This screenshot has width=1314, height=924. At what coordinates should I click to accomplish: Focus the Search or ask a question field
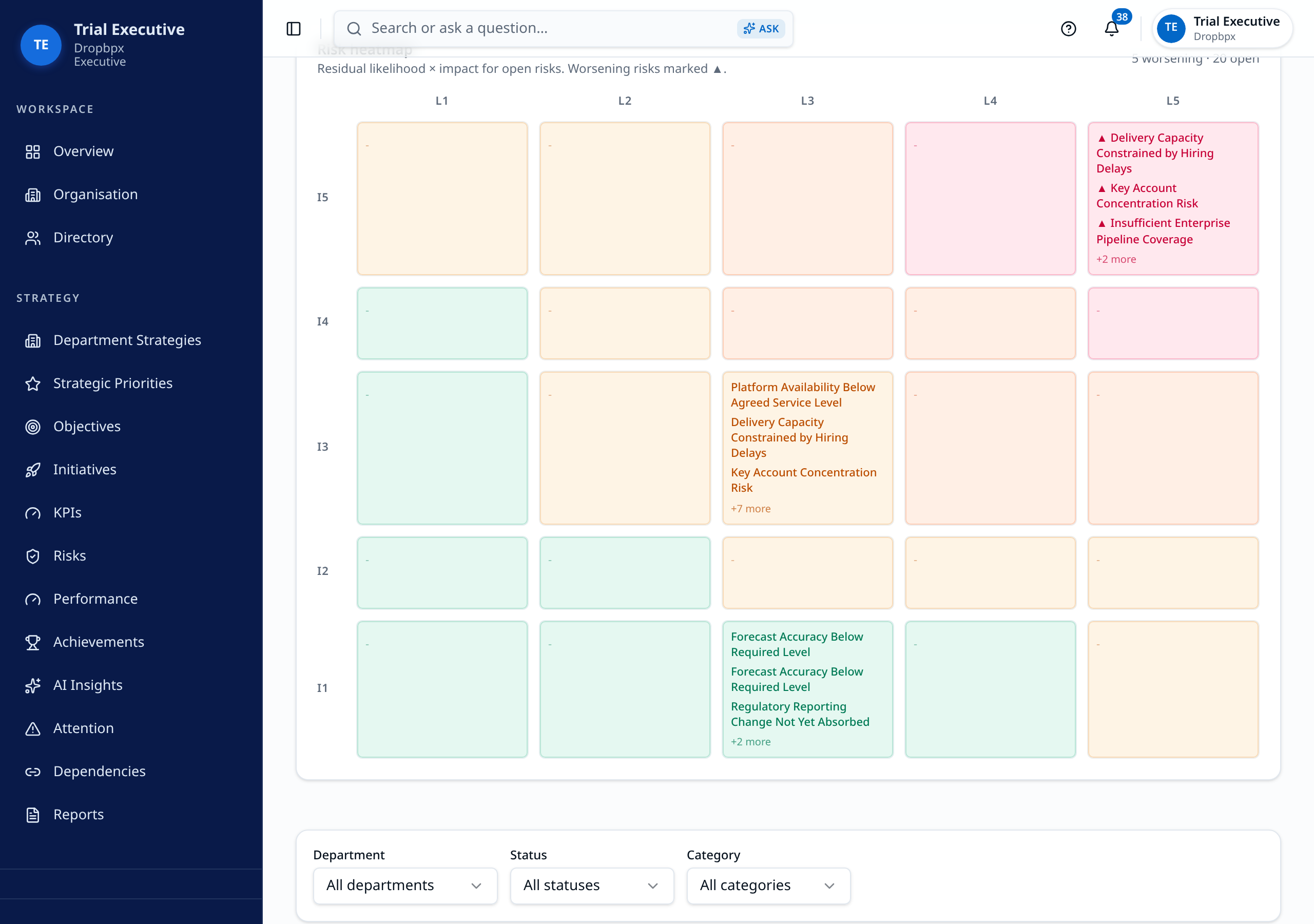(563, 29)
